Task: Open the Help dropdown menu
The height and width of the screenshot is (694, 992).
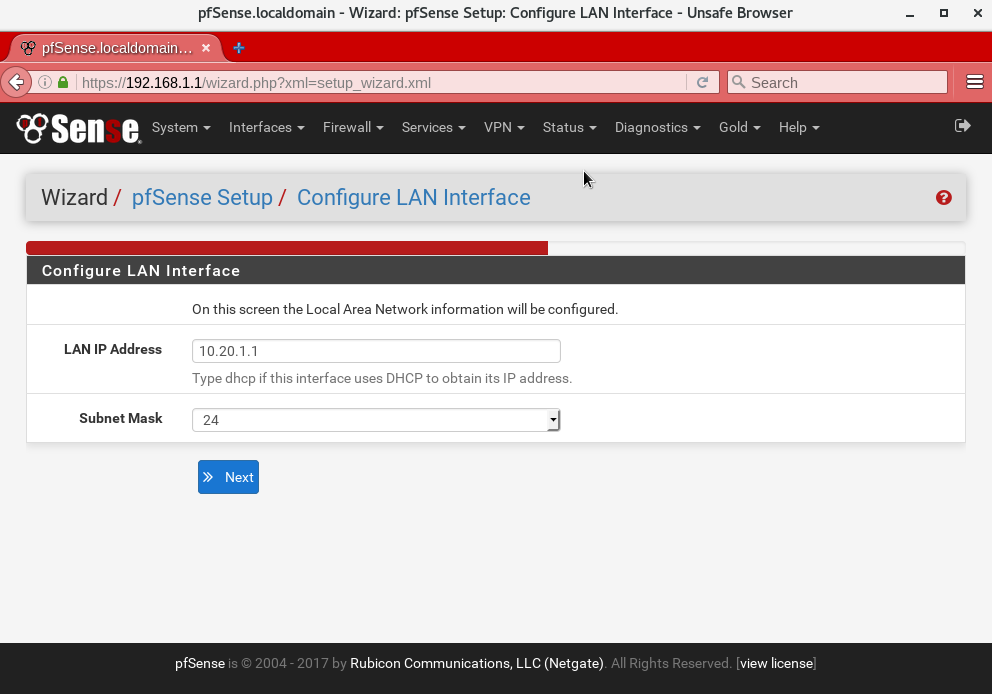Action: (x=799, y=128)
